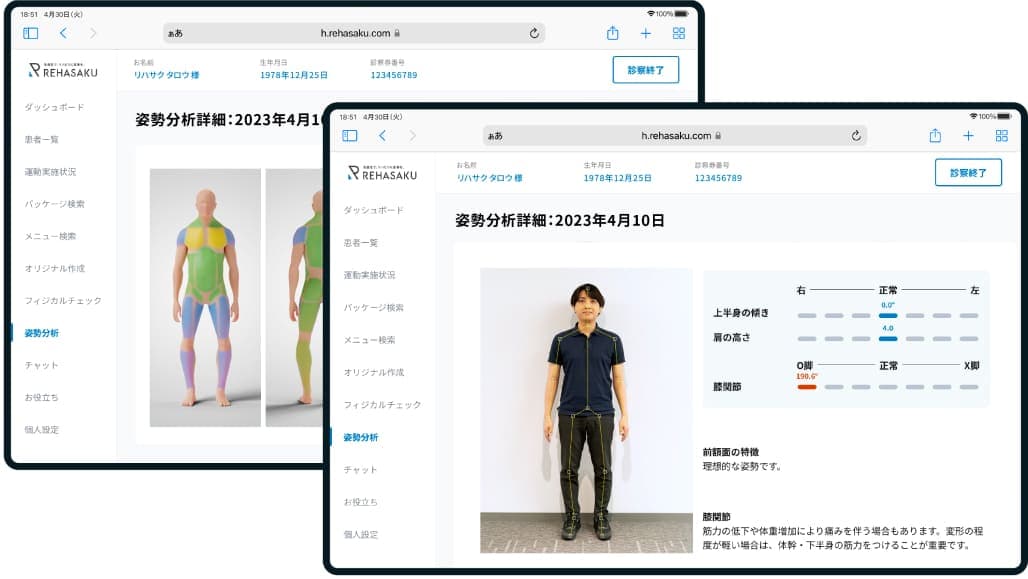Click the share icon in the back browser
The image size is (1028, 579).
coord(613,33)
